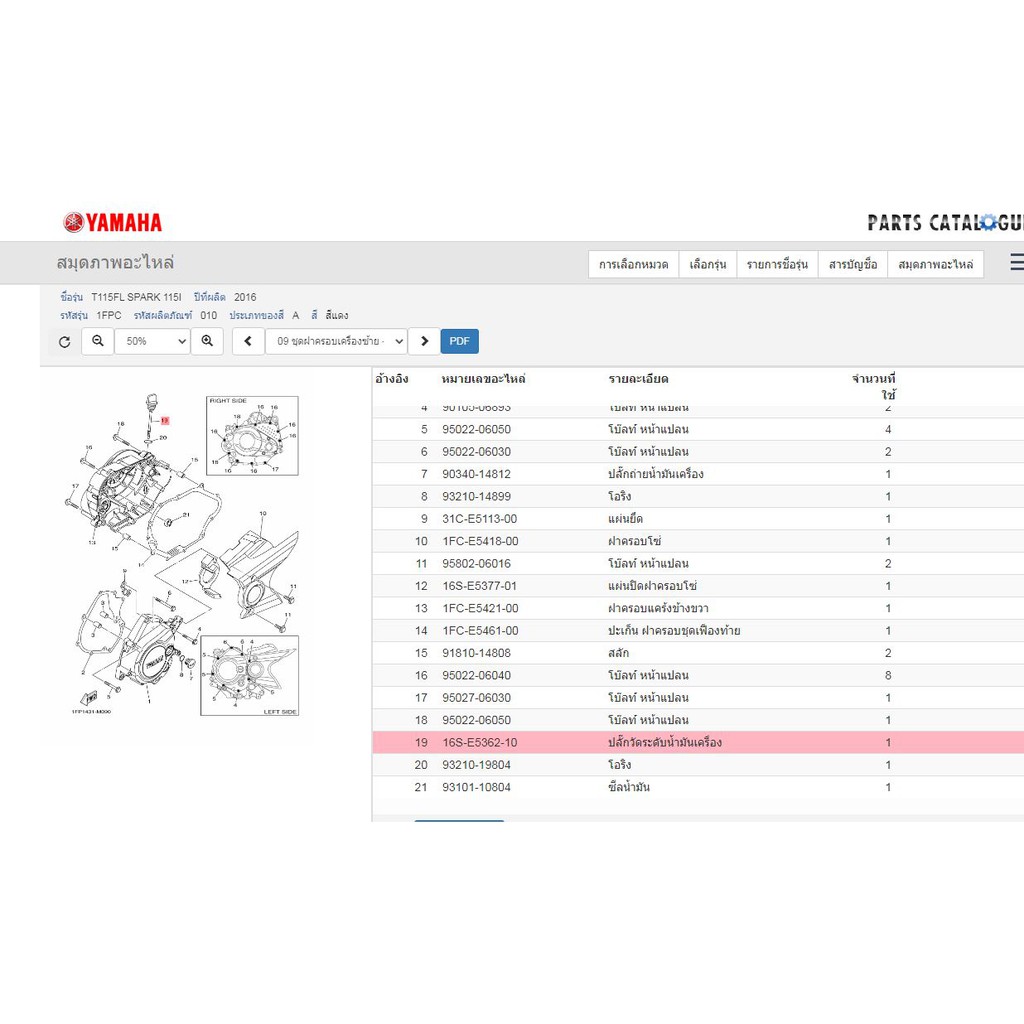Click the RIGHT SIDE inset diagram

pos(252,436)
